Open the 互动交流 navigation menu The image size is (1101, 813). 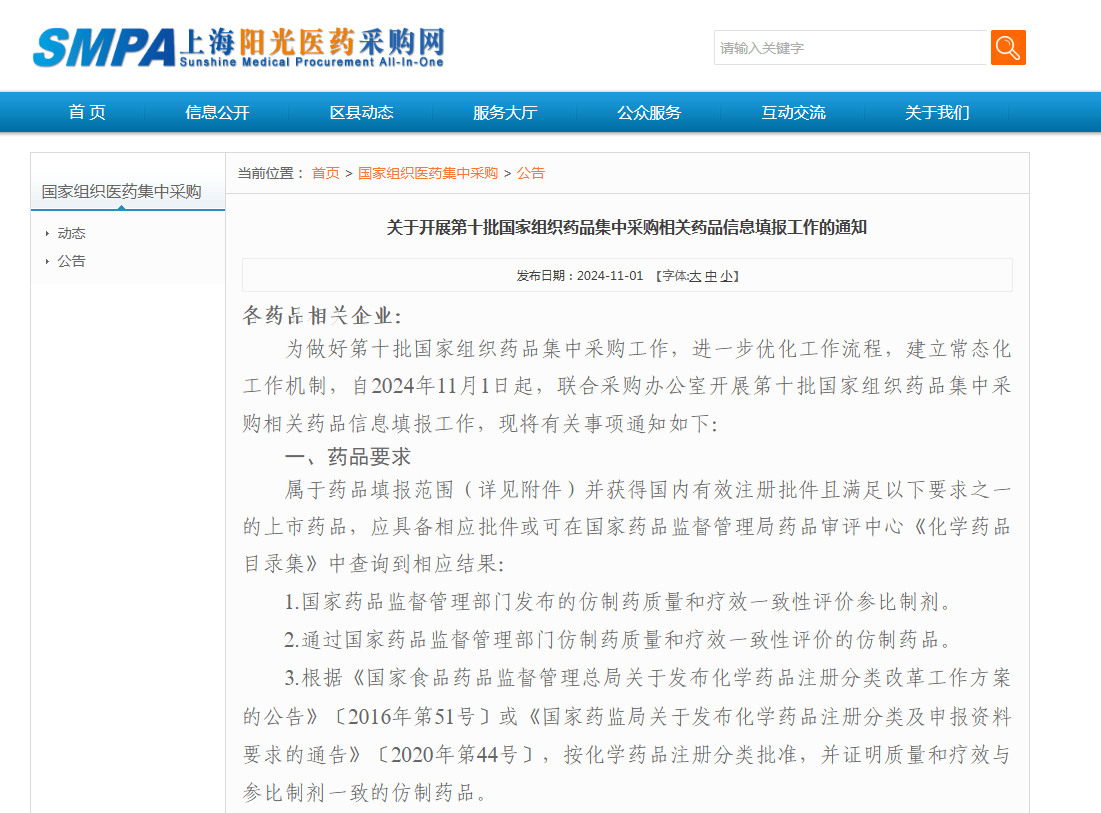791,112
